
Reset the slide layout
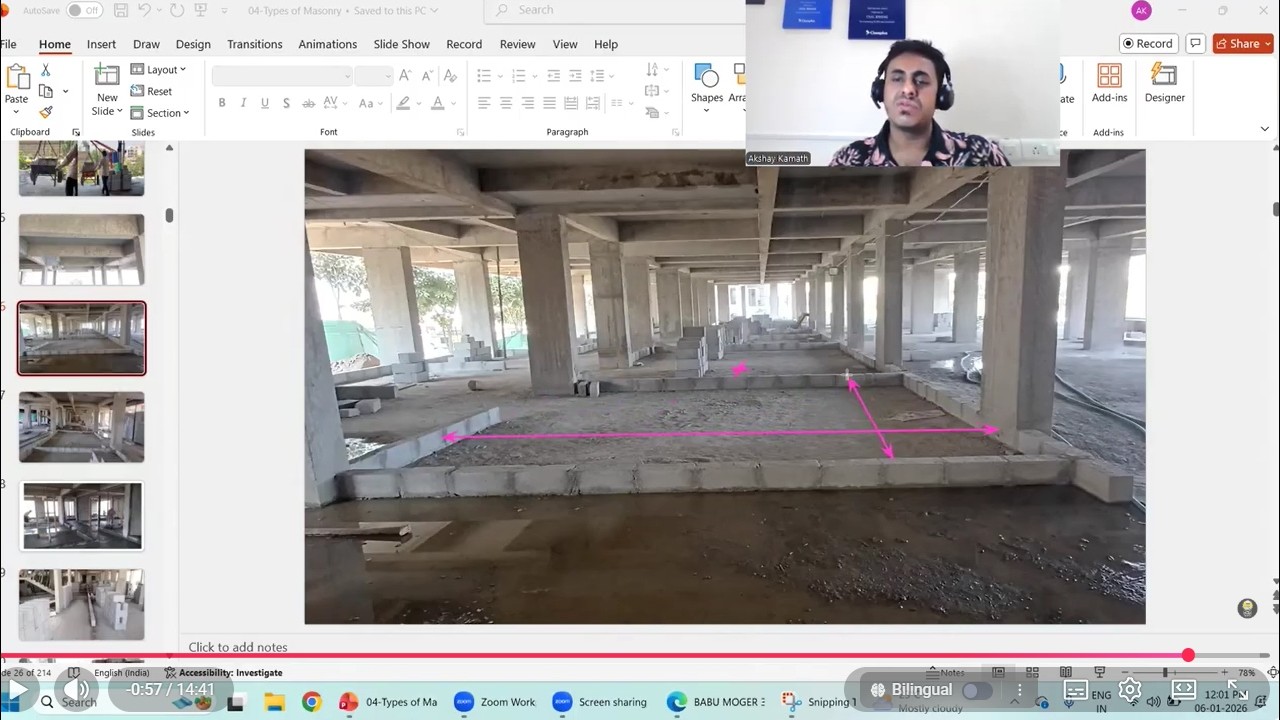[x=151, y=91]
